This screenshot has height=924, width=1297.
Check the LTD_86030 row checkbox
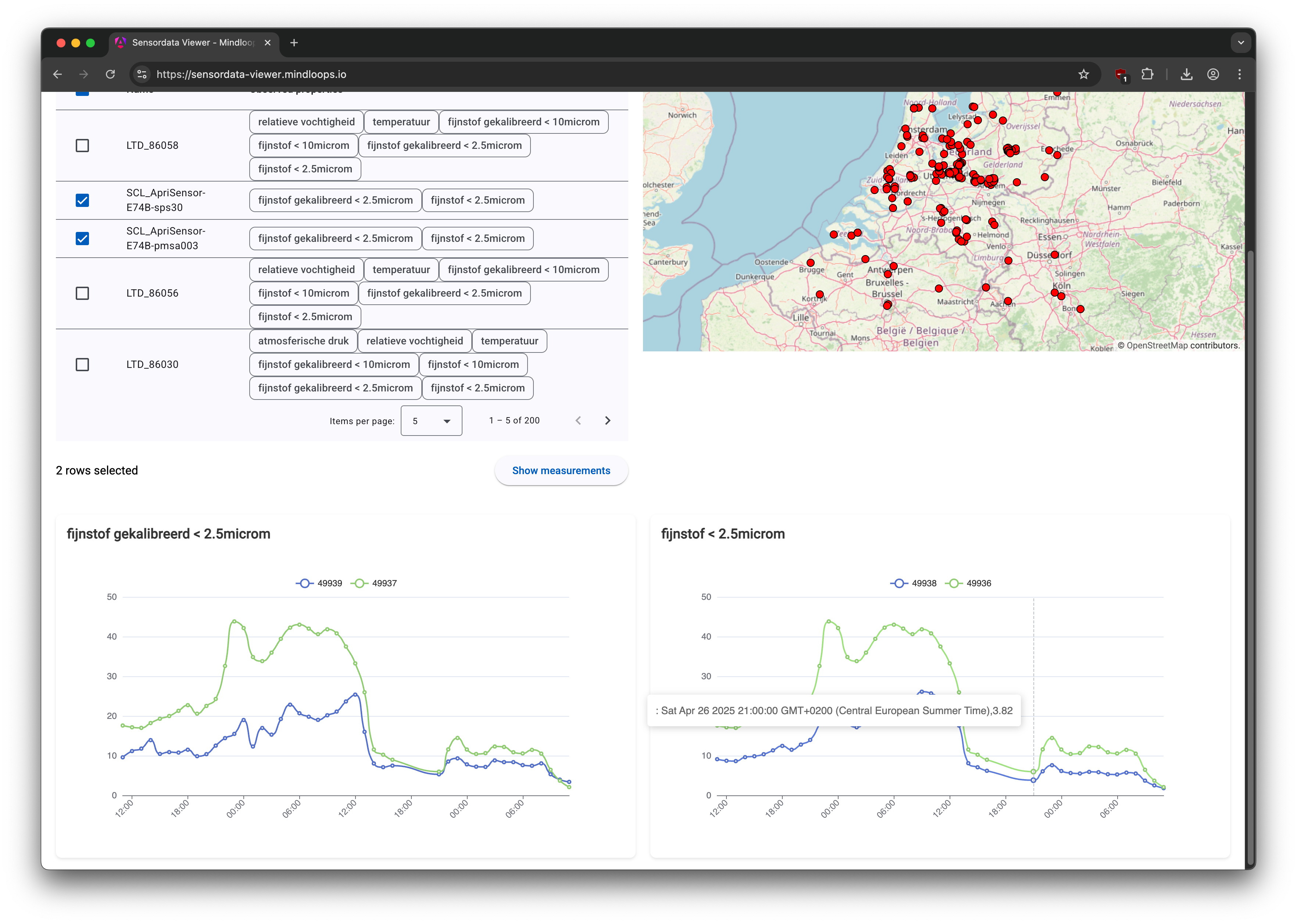click(82, 365)
